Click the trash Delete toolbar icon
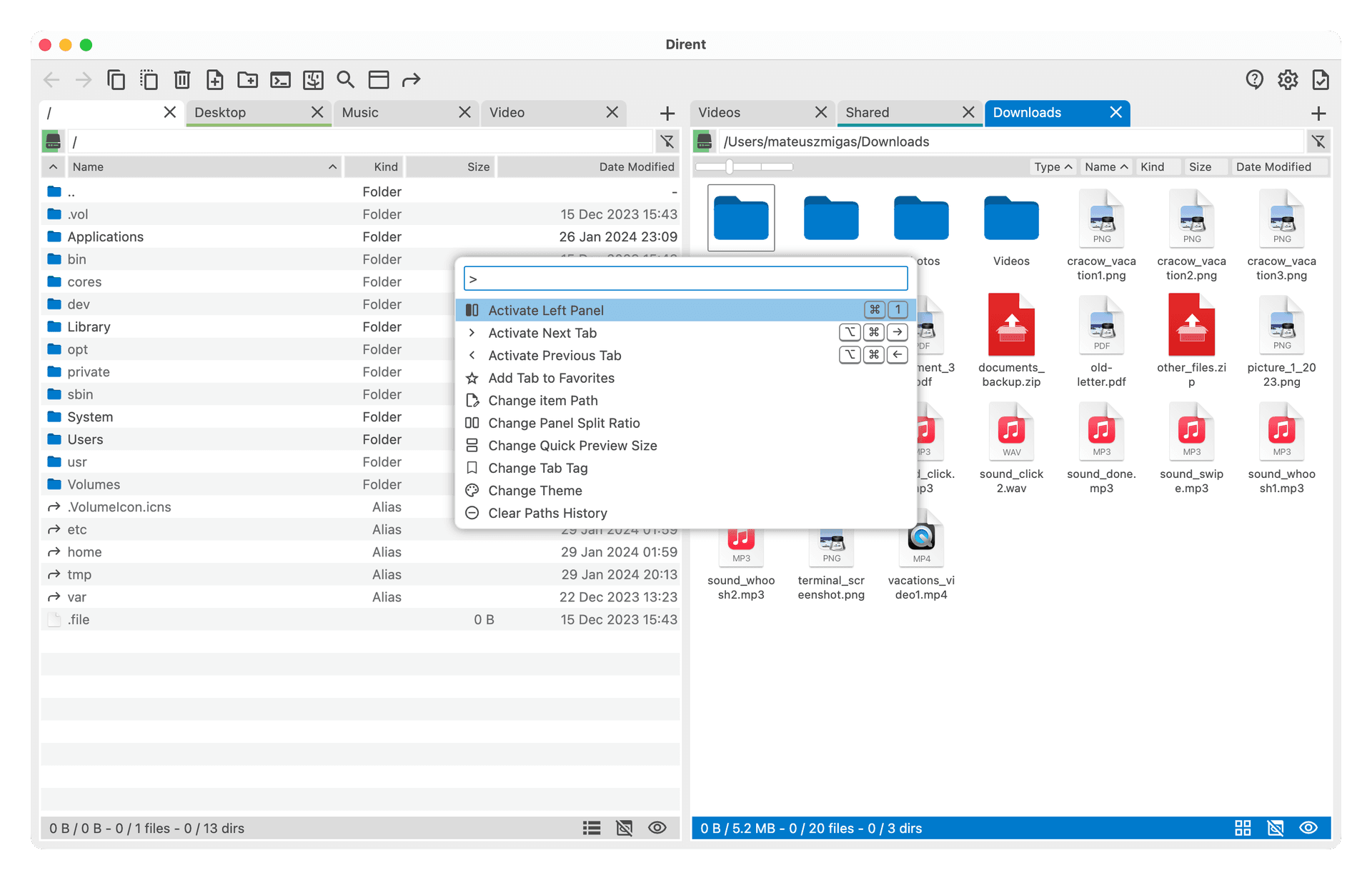This screenshot has width=1372, height=880. pos(182,79)
